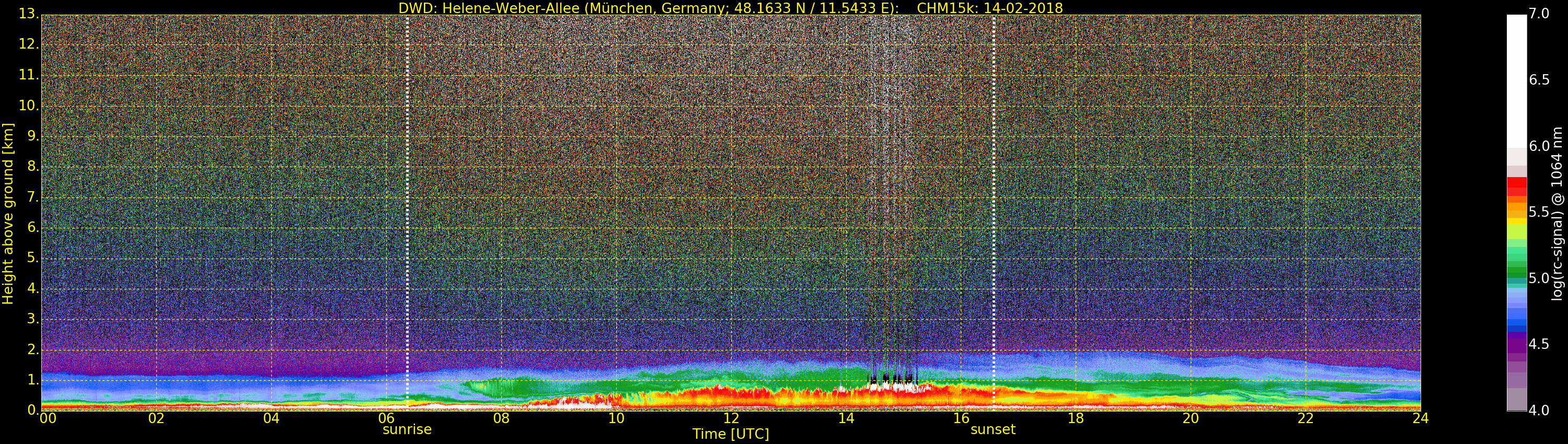Click the plot title DWD: Helene-Weber-Allee
1568x444 pixels.
[489, 8]
